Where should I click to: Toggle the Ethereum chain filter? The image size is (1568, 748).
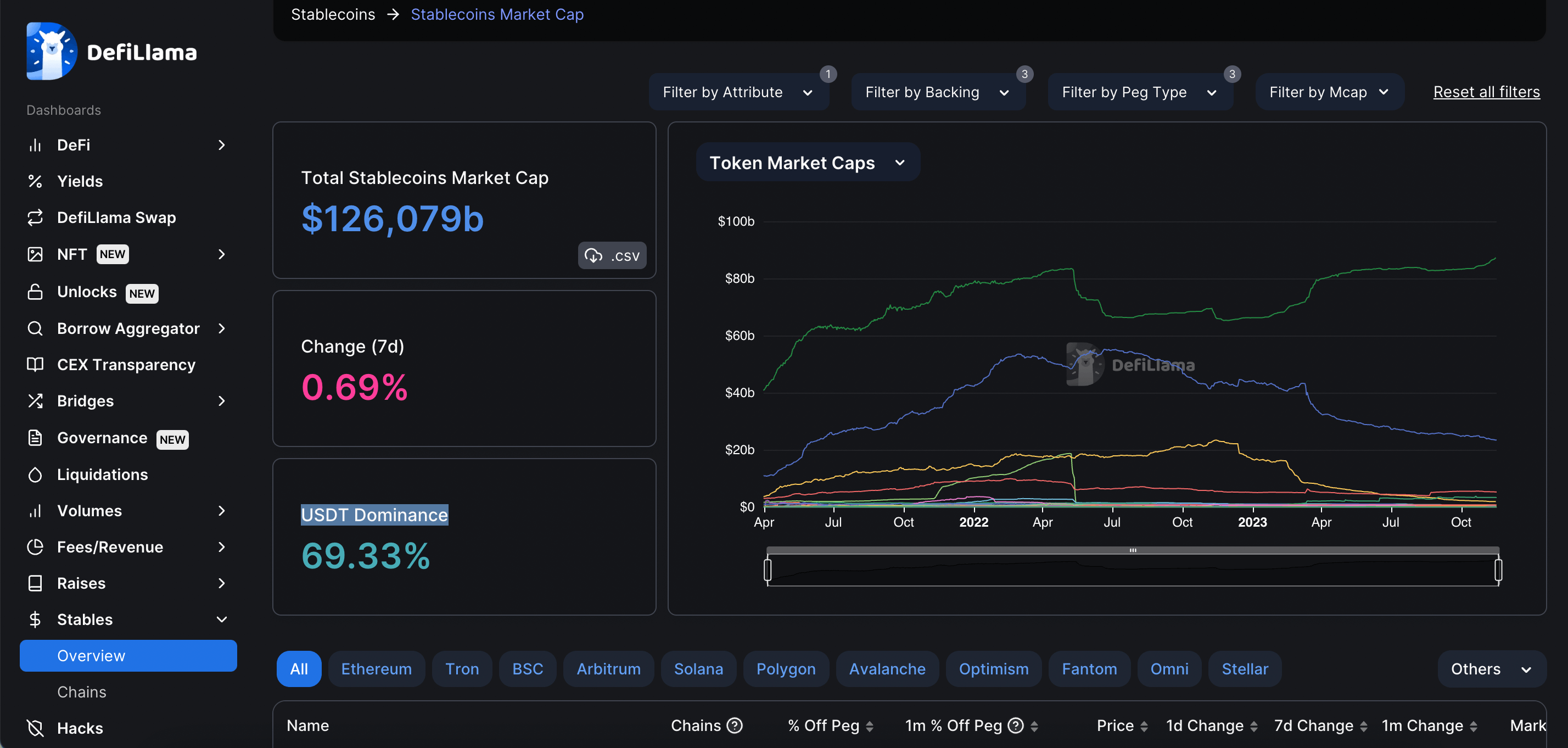pyautogui.click(x=376, y=668)
